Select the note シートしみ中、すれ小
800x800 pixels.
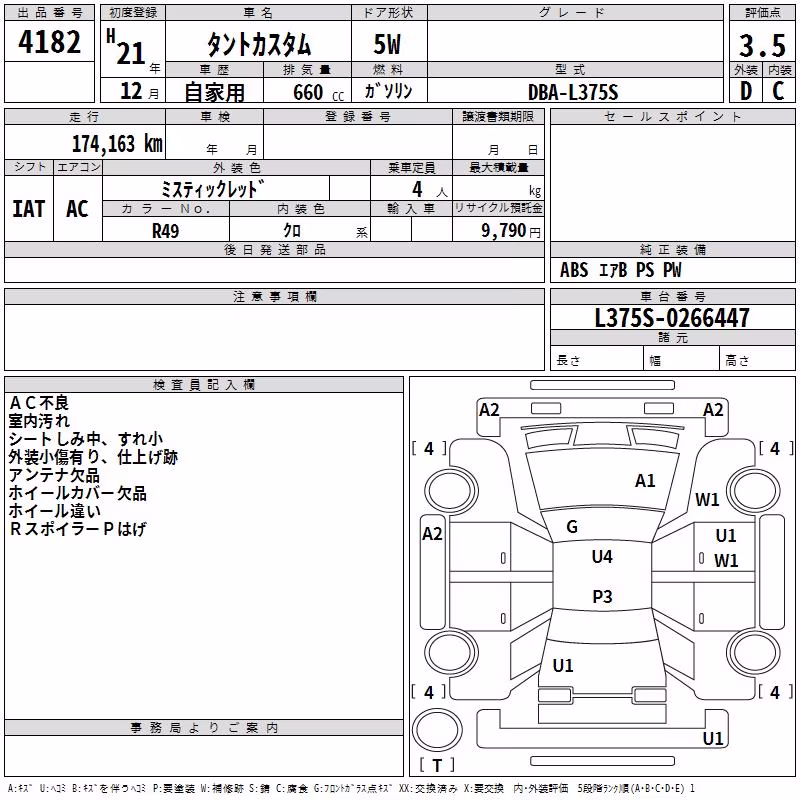coord(86,439)
